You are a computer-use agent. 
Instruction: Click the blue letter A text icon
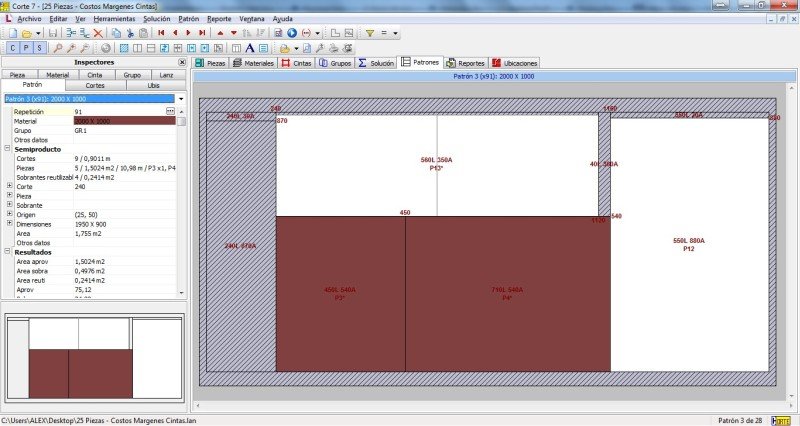tap(249, 48)
